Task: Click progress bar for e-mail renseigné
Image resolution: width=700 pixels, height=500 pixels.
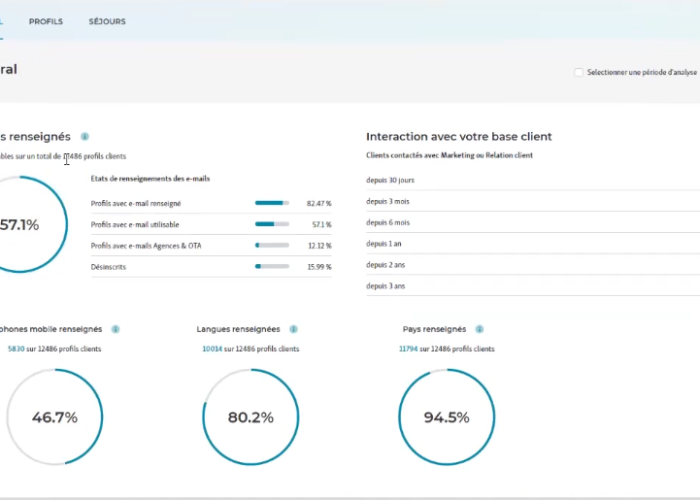Action: point(272,203)
